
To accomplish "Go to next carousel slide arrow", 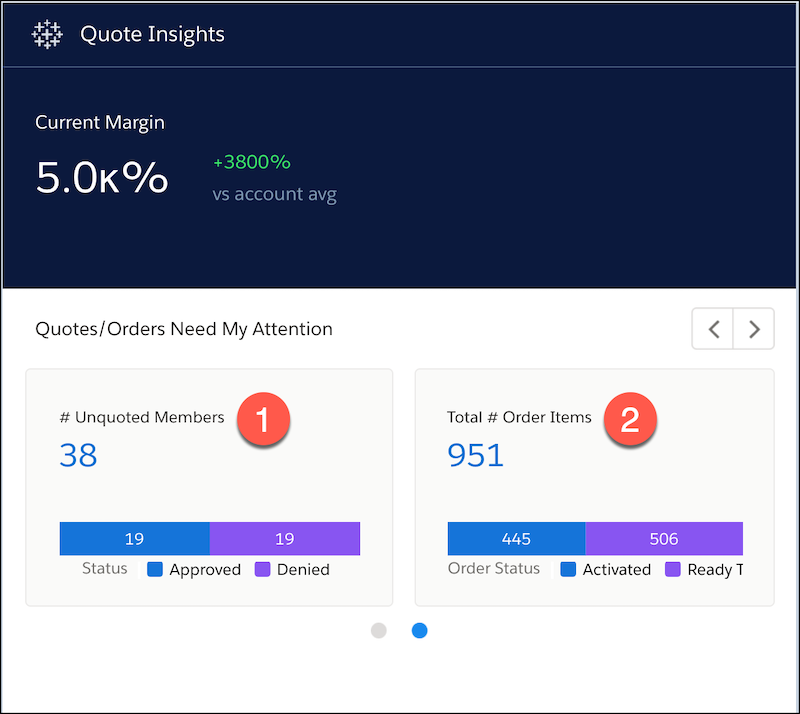I will (754, 329).
